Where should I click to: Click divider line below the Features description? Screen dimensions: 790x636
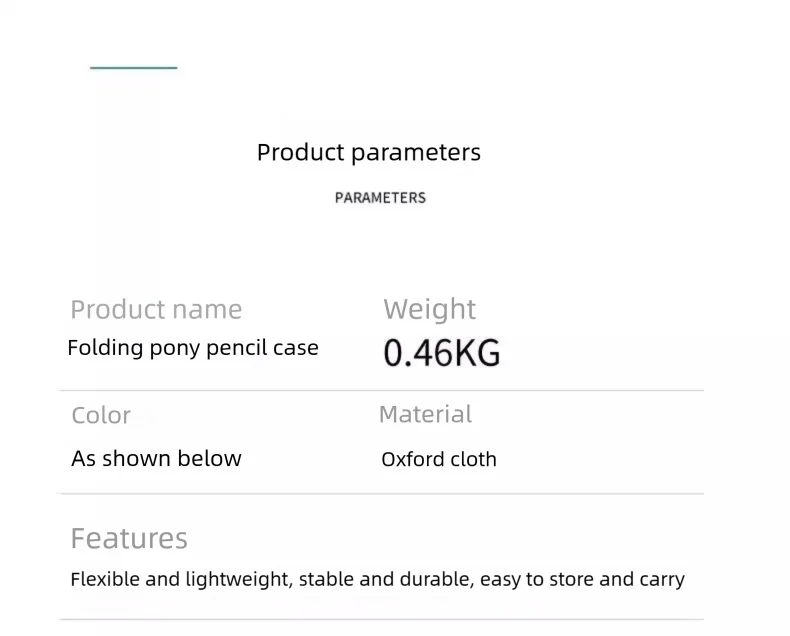[x=381, y=619]
